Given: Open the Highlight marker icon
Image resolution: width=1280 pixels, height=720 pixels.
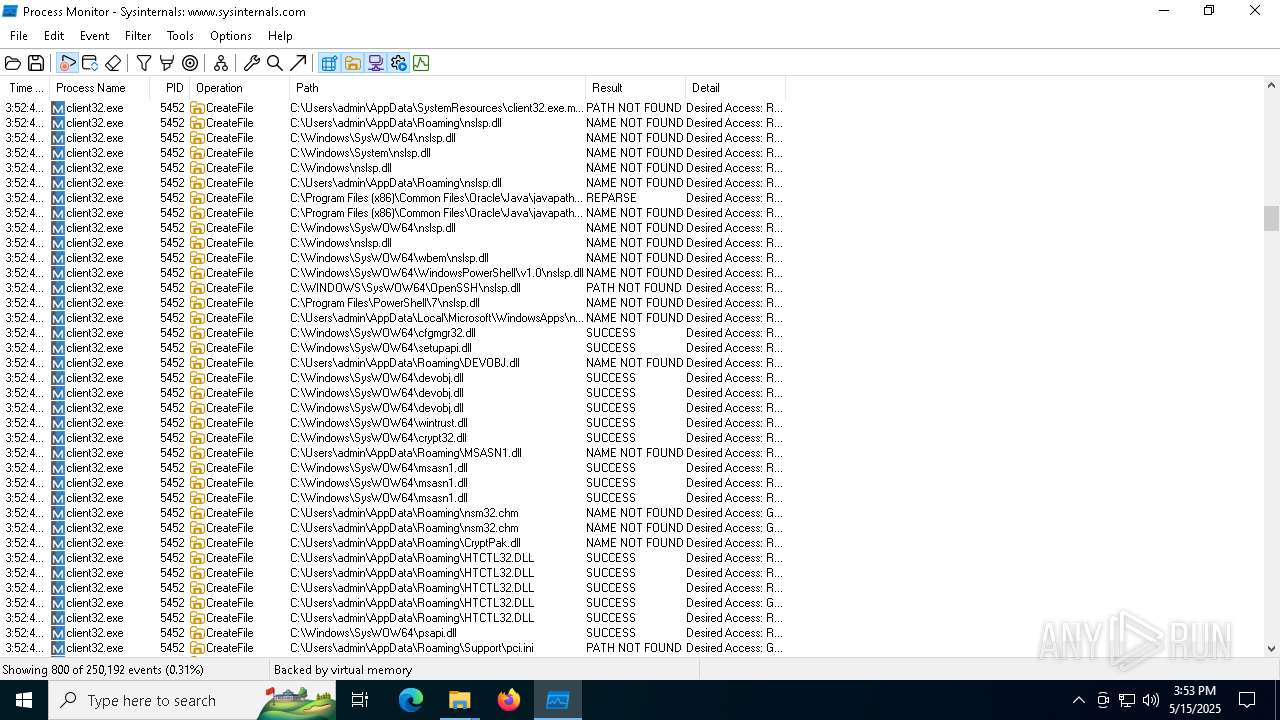Looking at the screenshot, I should 167,63.
